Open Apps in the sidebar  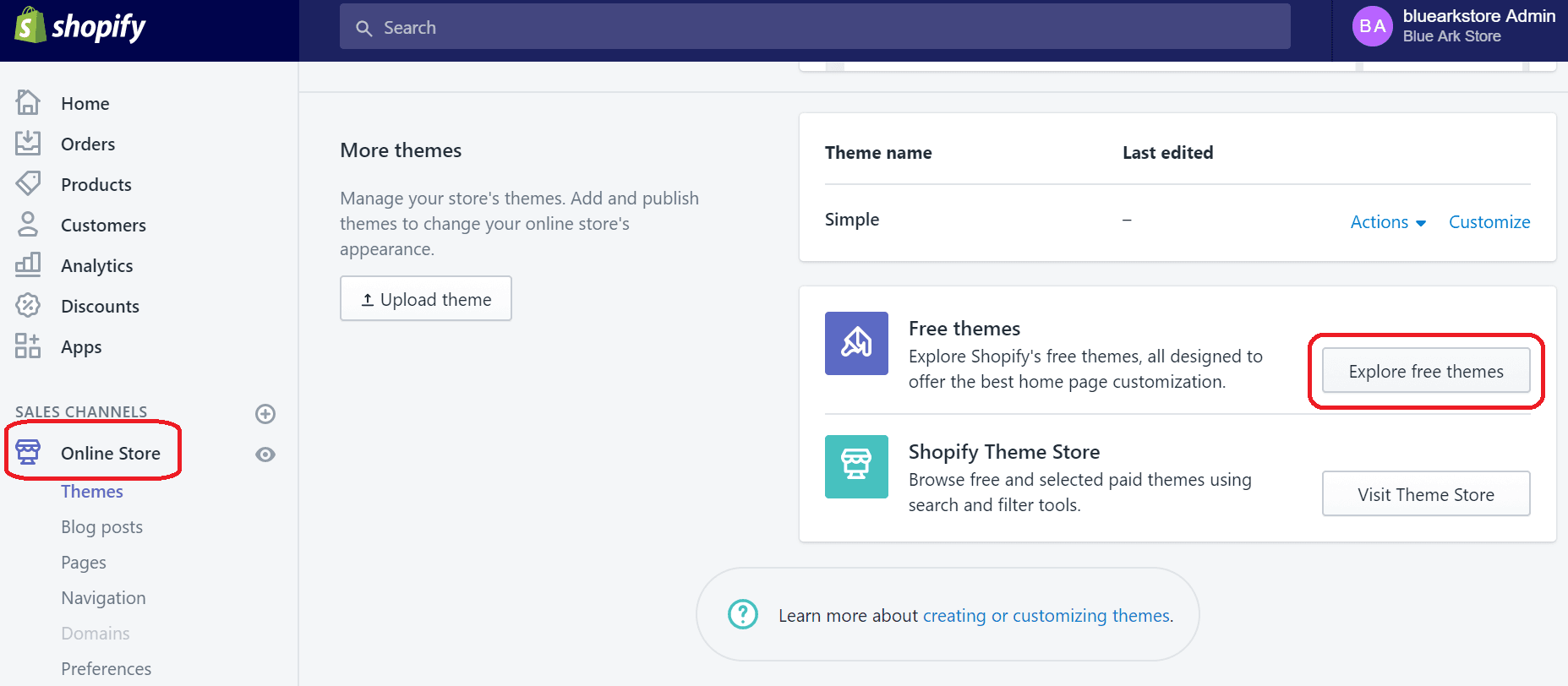pyautogui.click(x=81, y=347)
